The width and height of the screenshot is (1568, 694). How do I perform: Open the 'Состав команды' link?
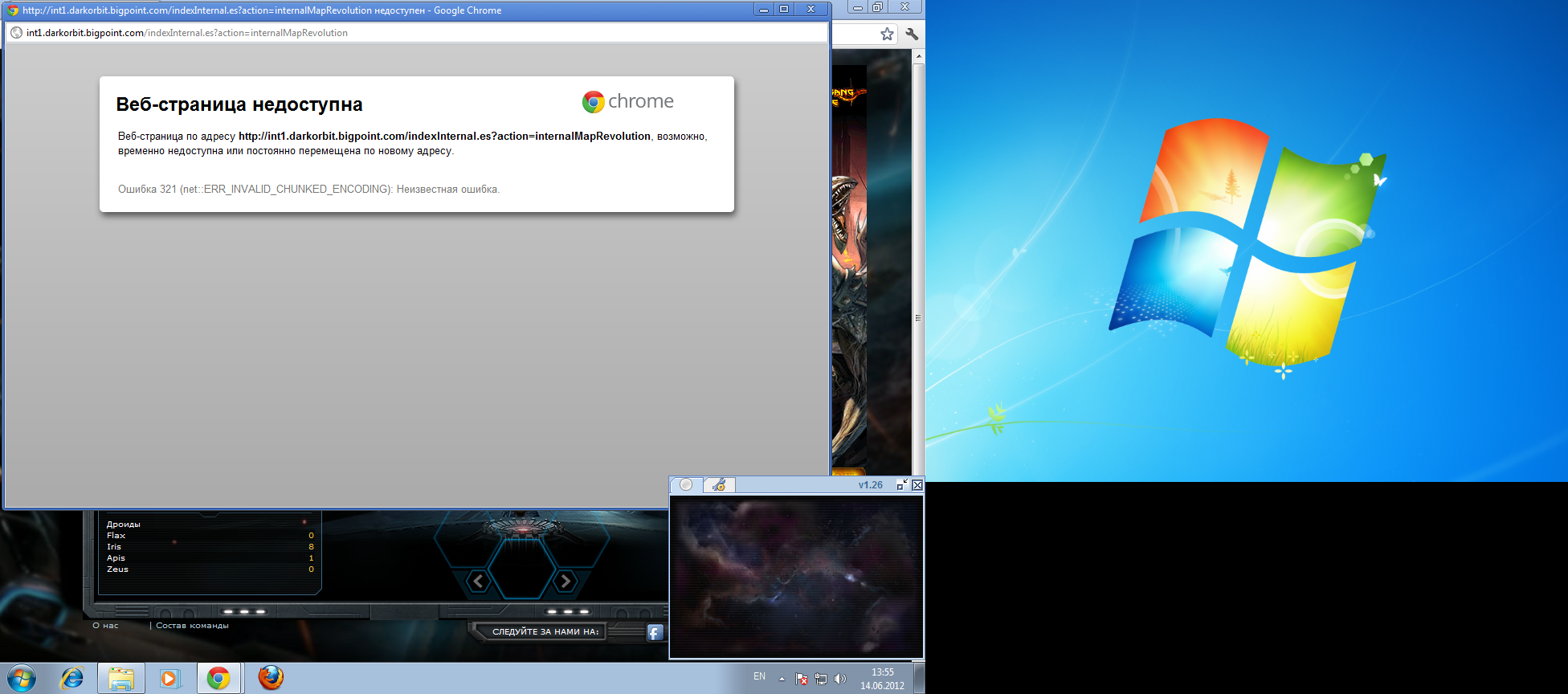point(192,626)
